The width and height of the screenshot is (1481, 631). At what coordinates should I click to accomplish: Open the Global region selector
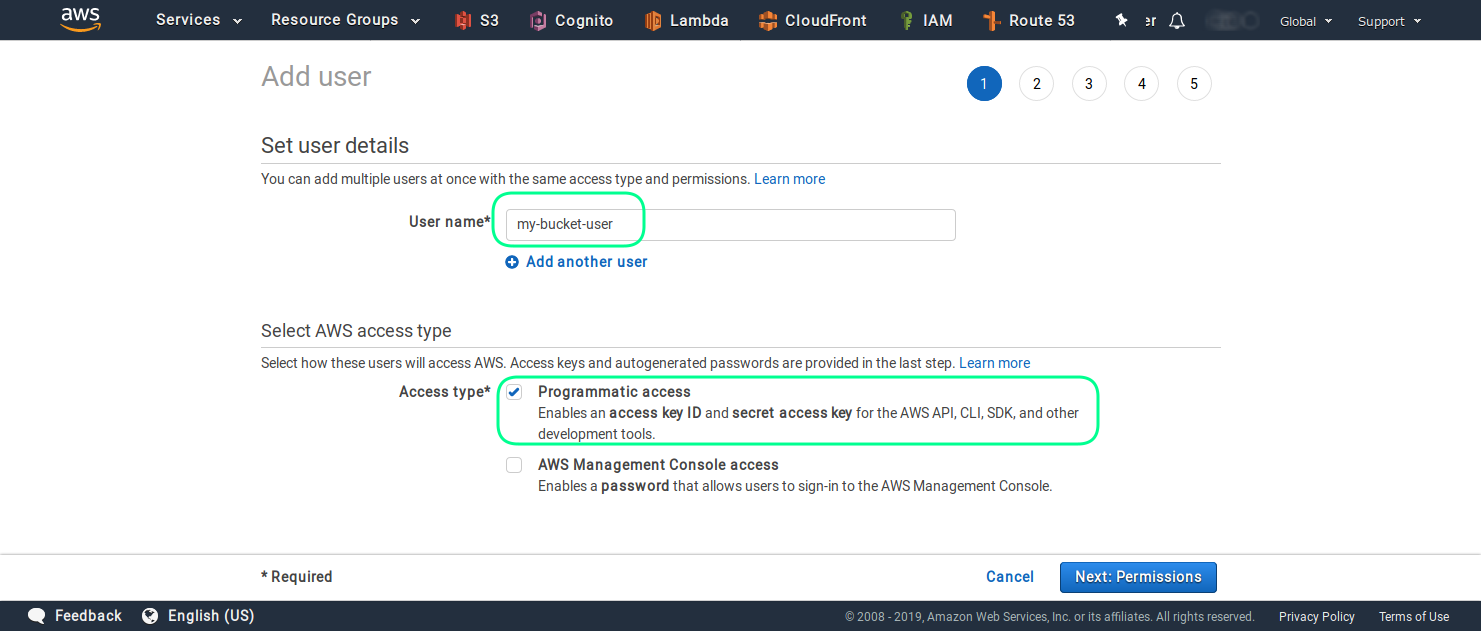1305,20
